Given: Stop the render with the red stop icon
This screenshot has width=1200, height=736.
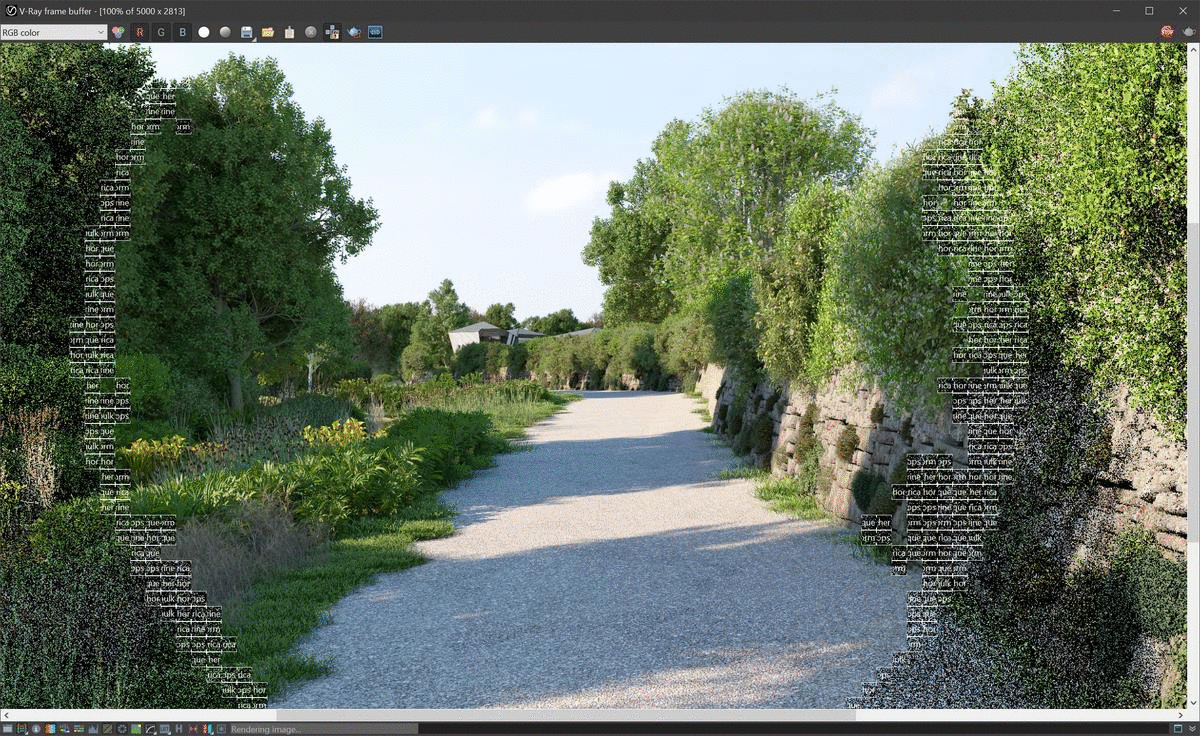Looking at the screenshot, I should click(1167, 32).
